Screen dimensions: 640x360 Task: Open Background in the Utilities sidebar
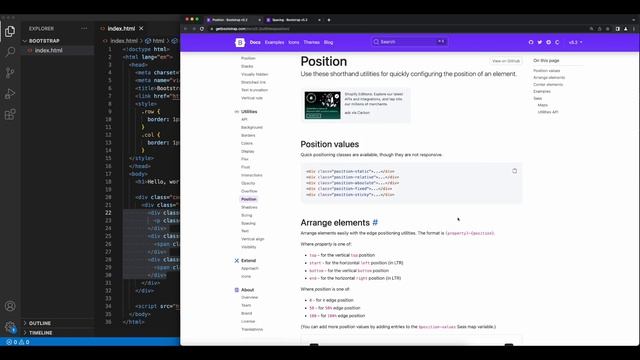pos(252,127)
